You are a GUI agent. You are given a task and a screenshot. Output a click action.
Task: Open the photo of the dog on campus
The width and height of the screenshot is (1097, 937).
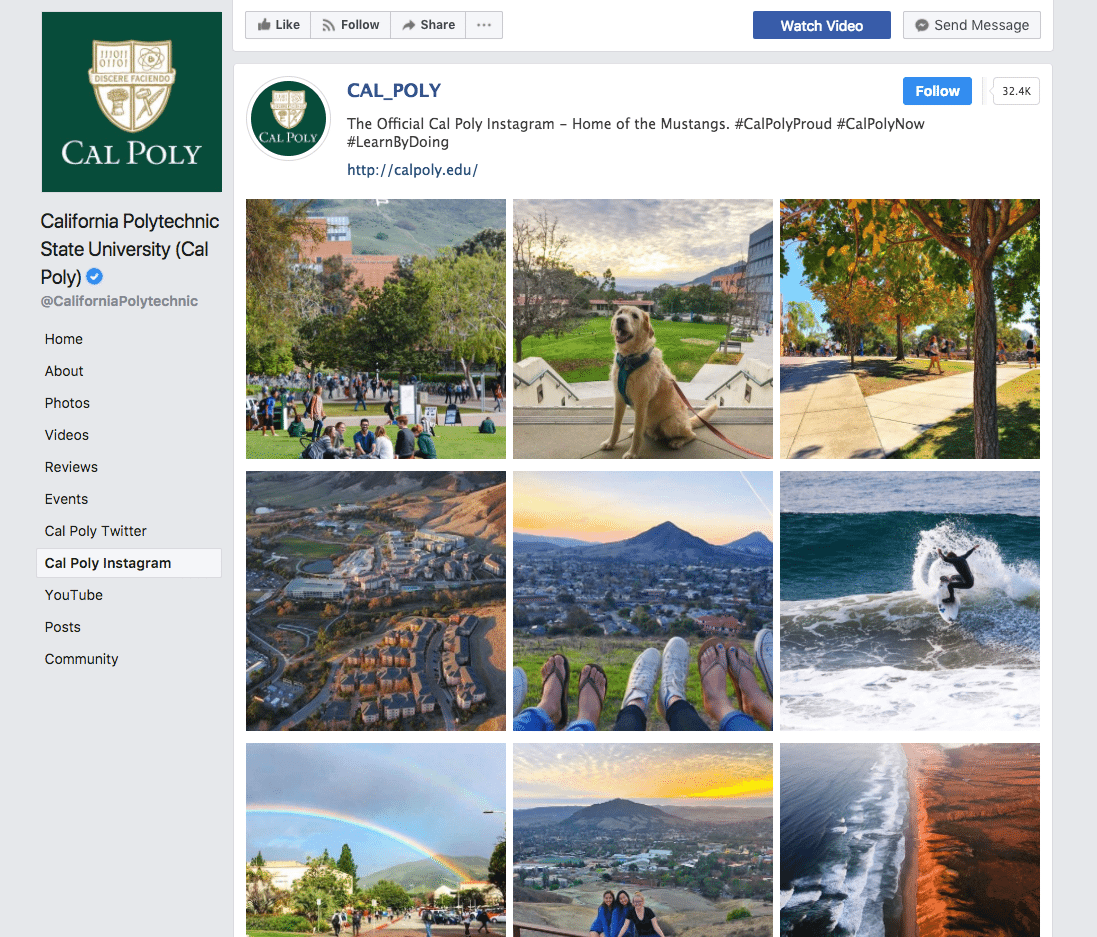click(x=642, y=328)
